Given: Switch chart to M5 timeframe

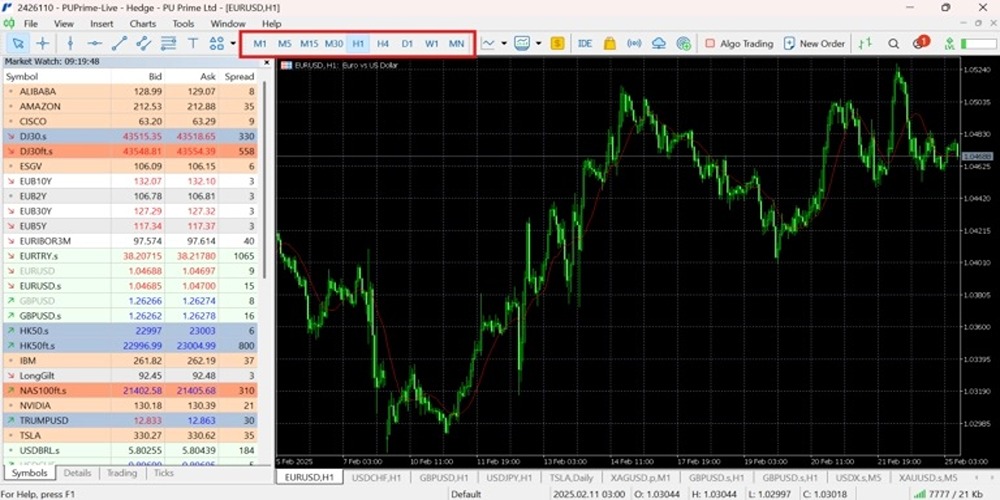Looking at the screenshot, I should [x=284, y=44].
